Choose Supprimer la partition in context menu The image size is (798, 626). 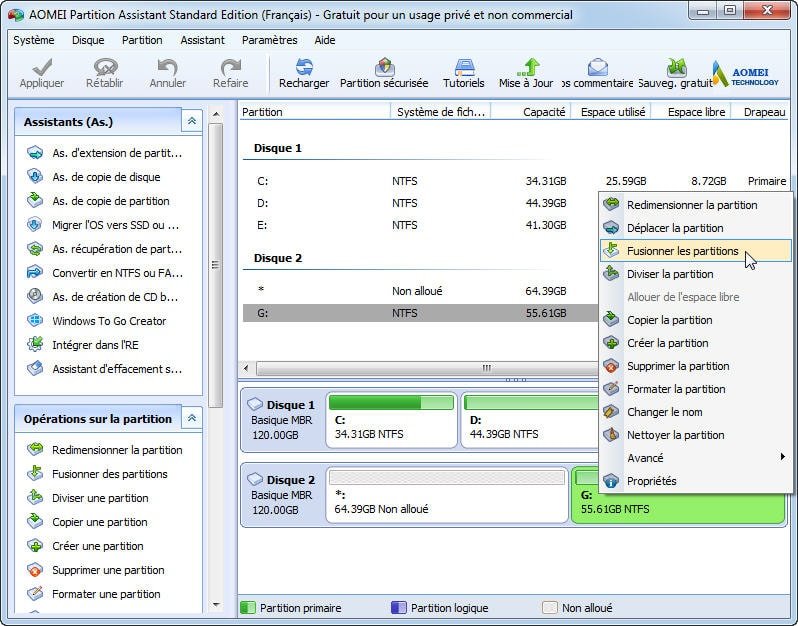click(x=696, y=365)
